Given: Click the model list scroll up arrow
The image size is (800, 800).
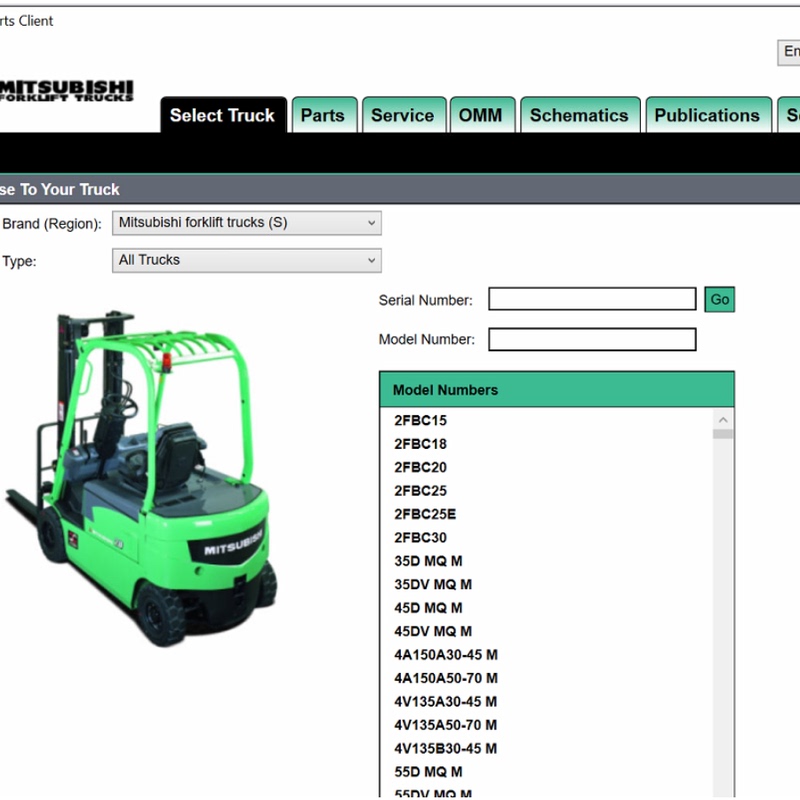Looking at the screenshot, I should [722, 420].
